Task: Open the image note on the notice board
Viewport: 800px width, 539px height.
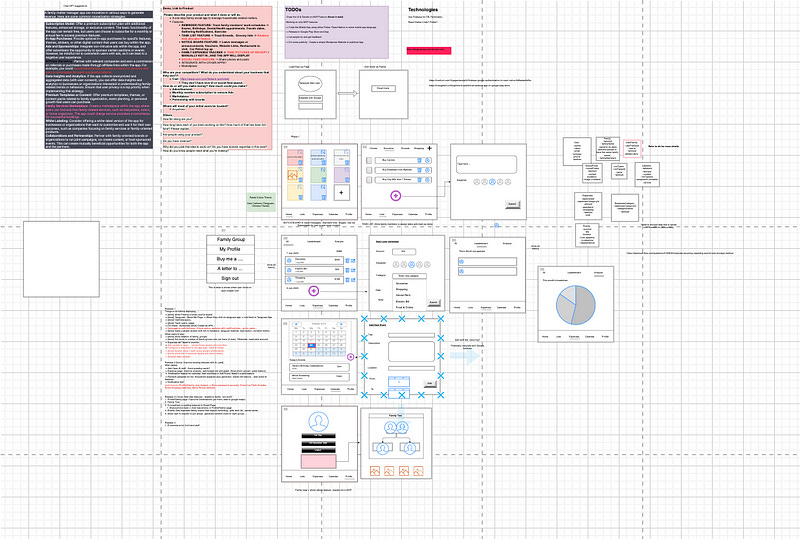Action: (293, 177)
